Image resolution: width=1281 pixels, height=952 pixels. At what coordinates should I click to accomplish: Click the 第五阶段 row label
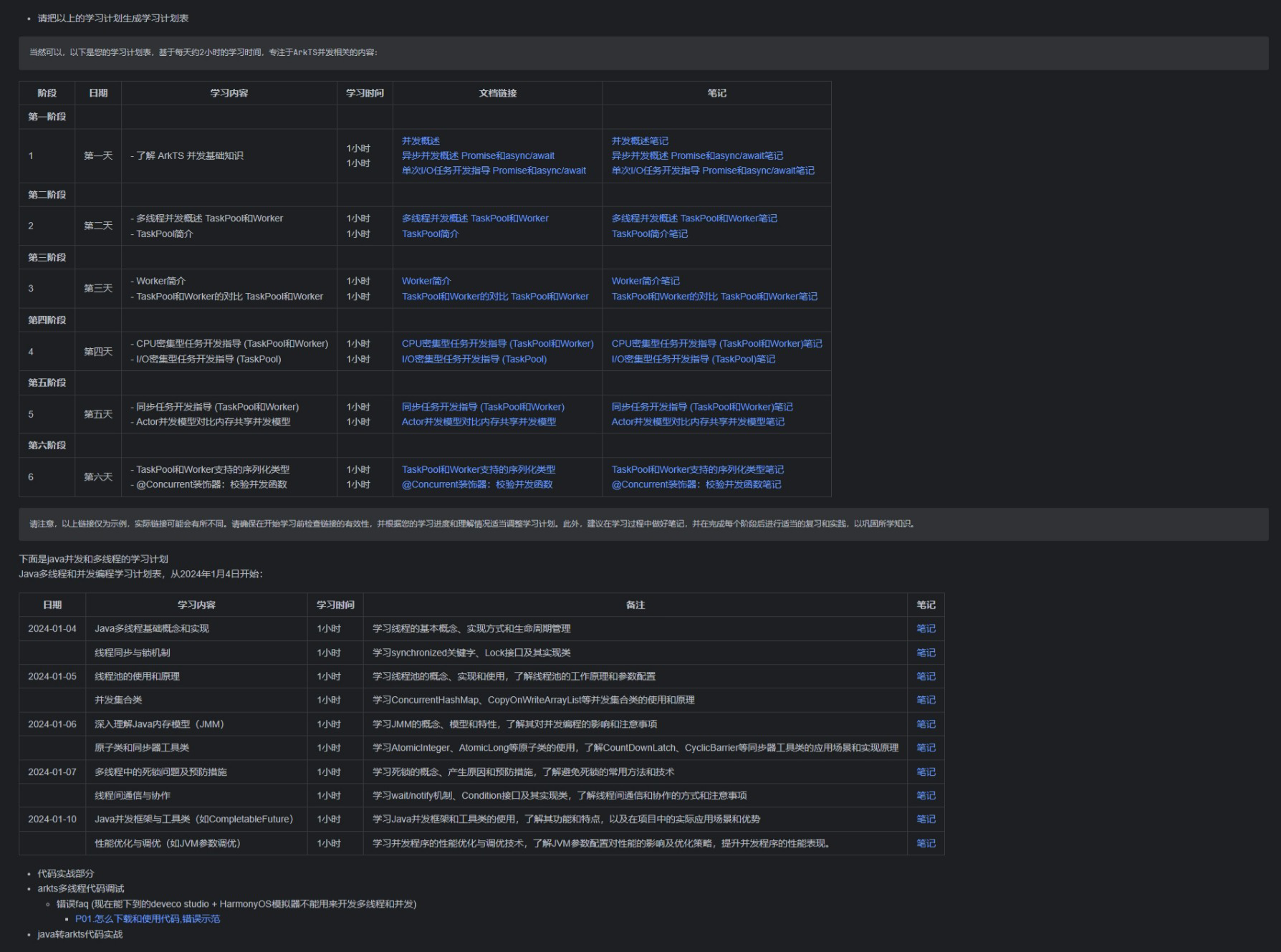(x=47, y=383)
